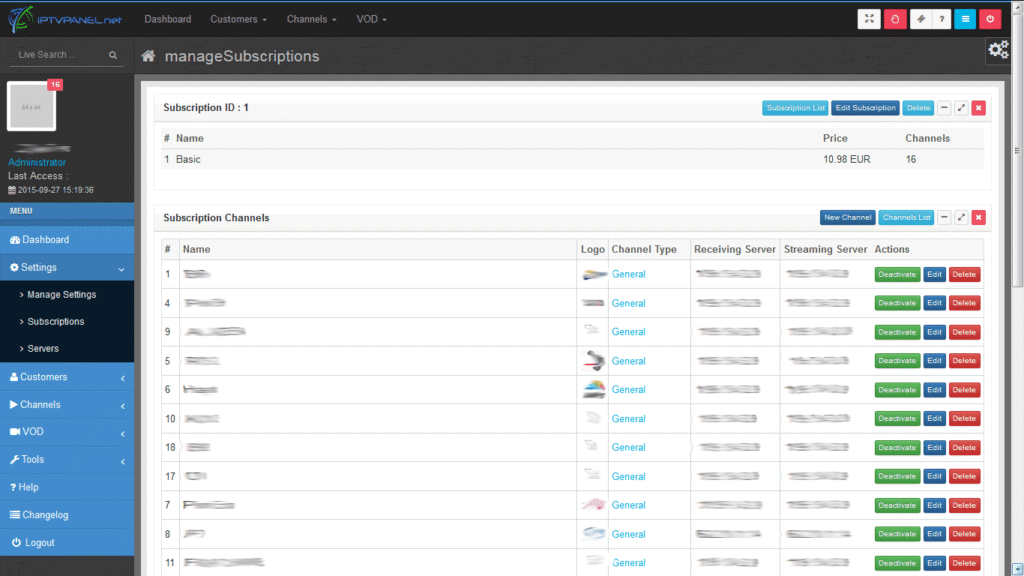Viewport: 1024px width, 576px height.
Task: Click the fullscreen toggle icon in top bar
Action: [869, 19]
